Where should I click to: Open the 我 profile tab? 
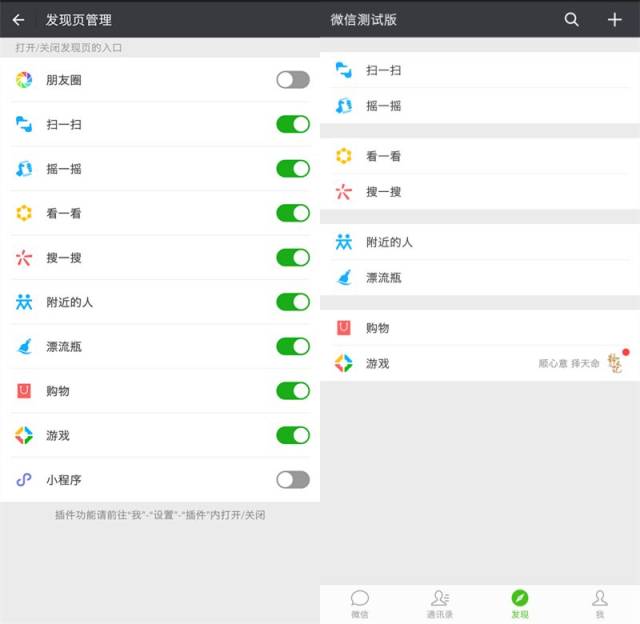600,604
